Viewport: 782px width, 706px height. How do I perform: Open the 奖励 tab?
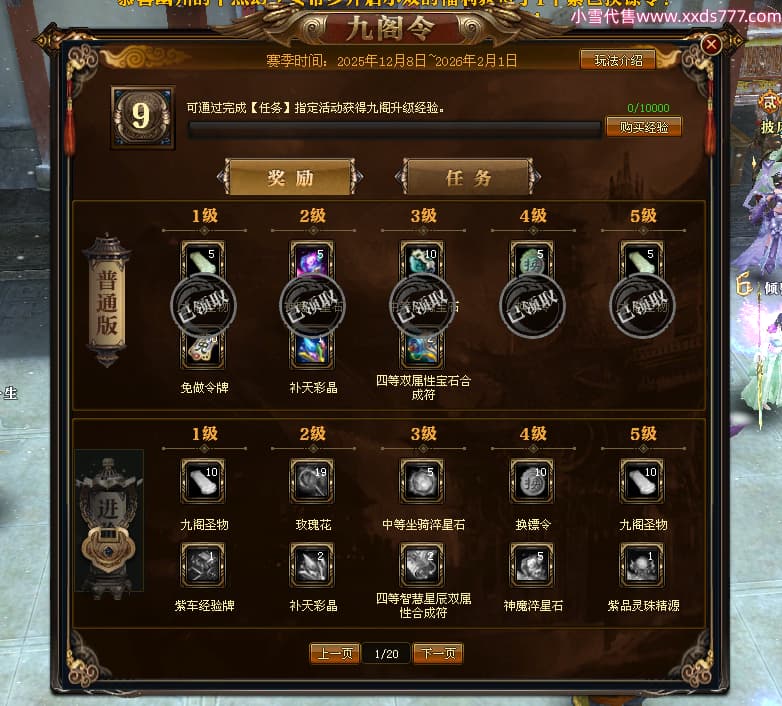pos(290,177)
